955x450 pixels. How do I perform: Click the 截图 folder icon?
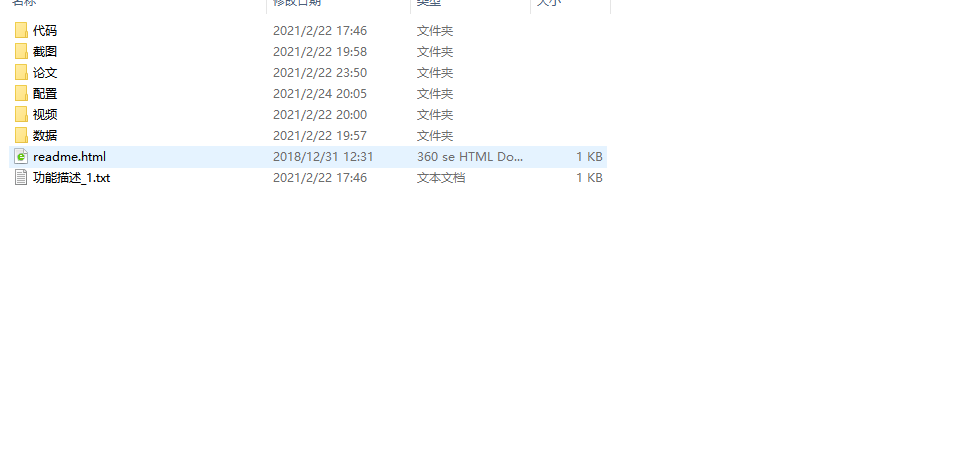[21, 51]
